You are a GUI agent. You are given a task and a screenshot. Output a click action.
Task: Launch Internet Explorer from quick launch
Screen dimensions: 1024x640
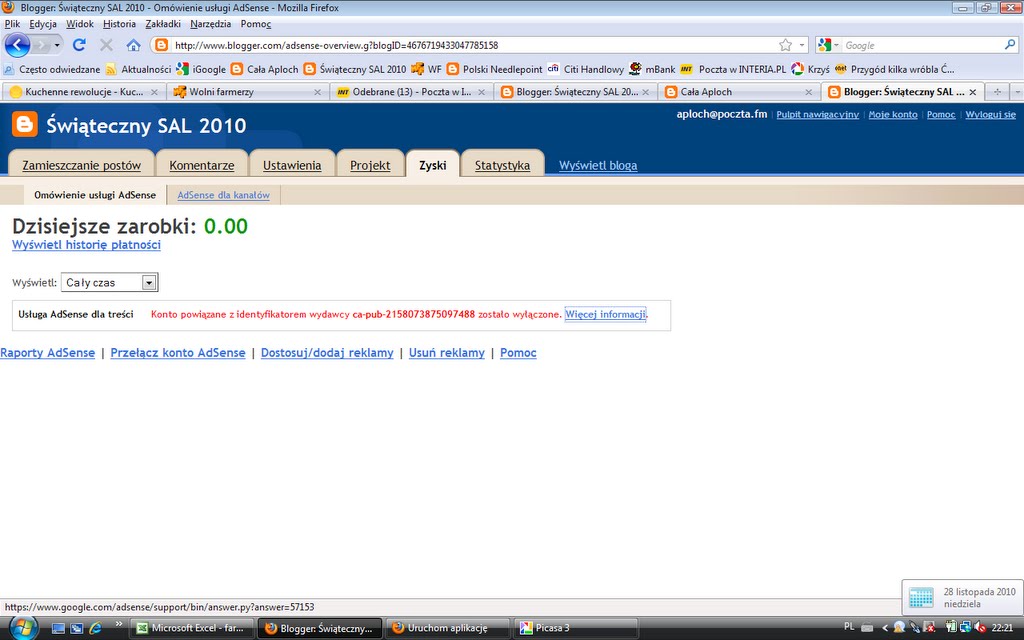pos(95,628)
